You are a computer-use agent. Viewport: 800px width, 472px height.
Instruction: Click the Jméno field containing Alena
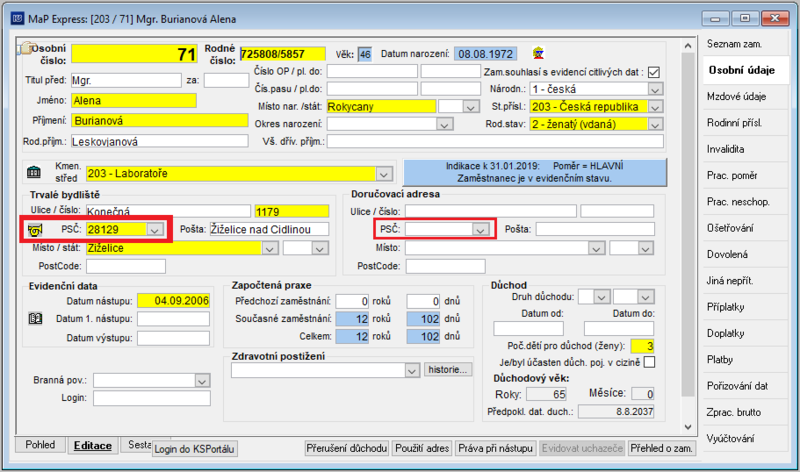[134, 101]
